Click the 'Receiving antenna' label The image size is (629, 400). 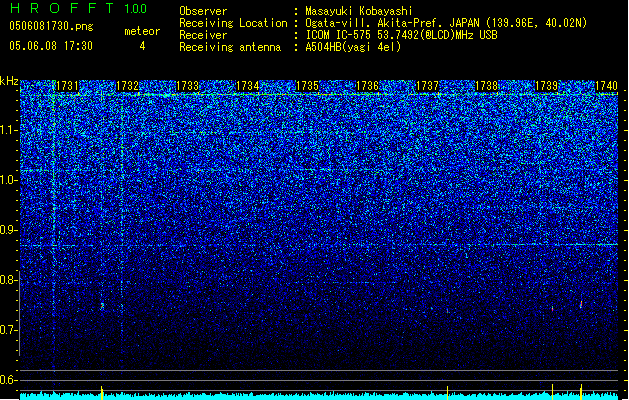230,47
